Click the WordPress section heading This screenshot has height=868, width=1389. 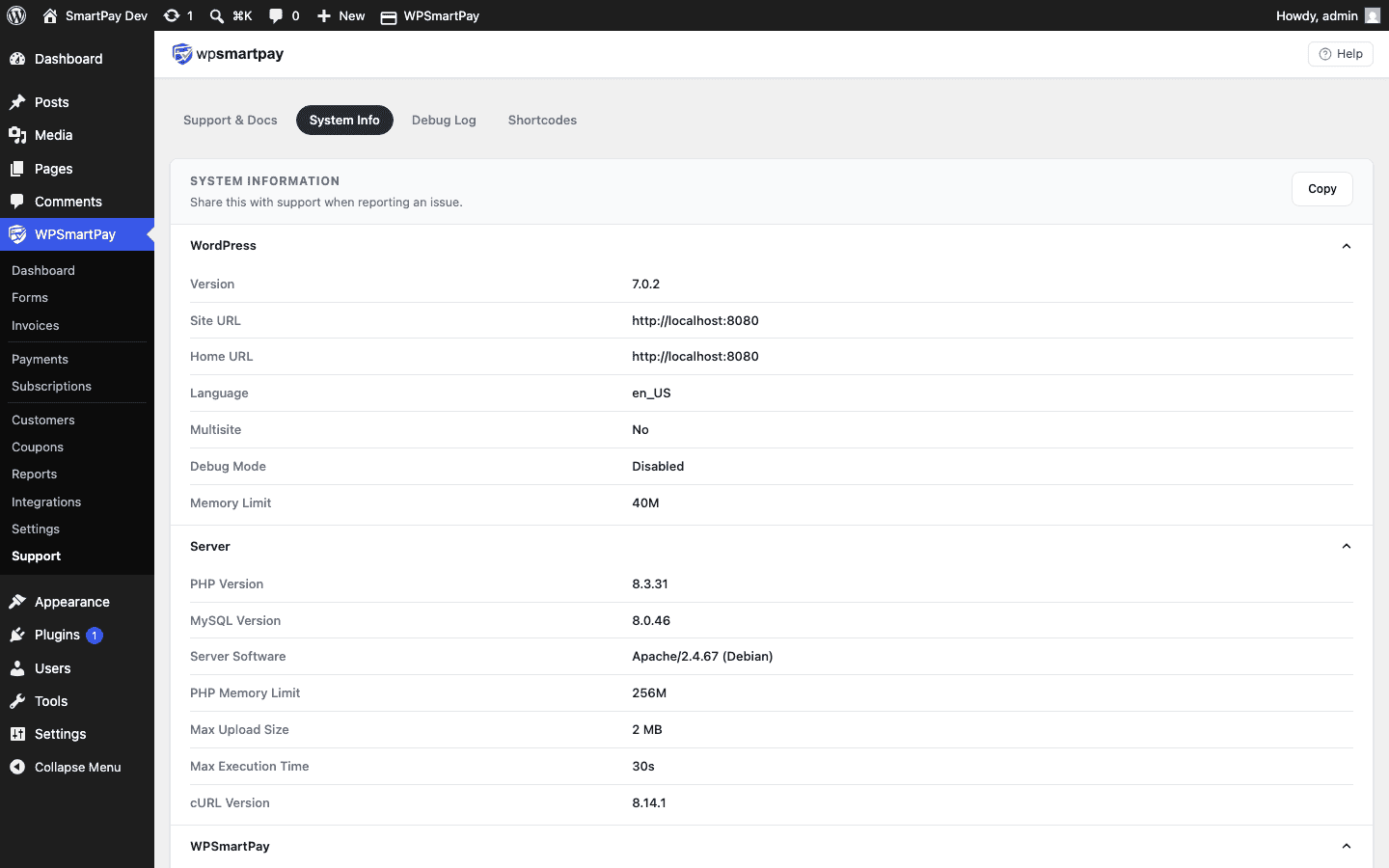[x=223, y=246]
